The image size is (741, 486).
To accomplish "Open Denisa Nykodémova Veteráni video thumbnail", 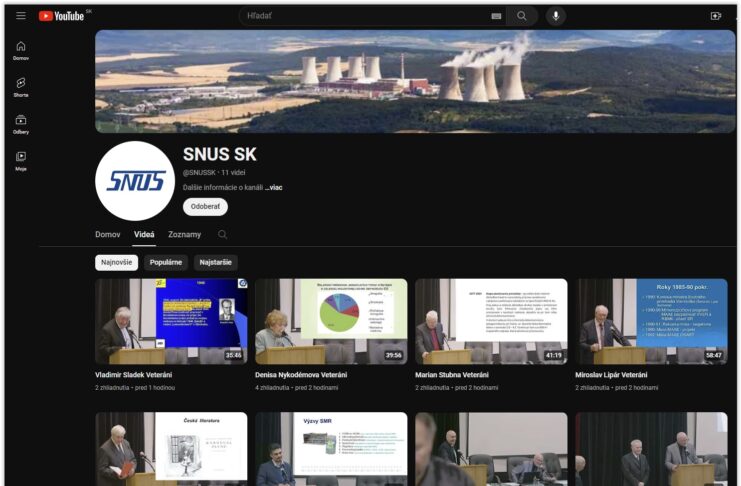I will [331, 321].
